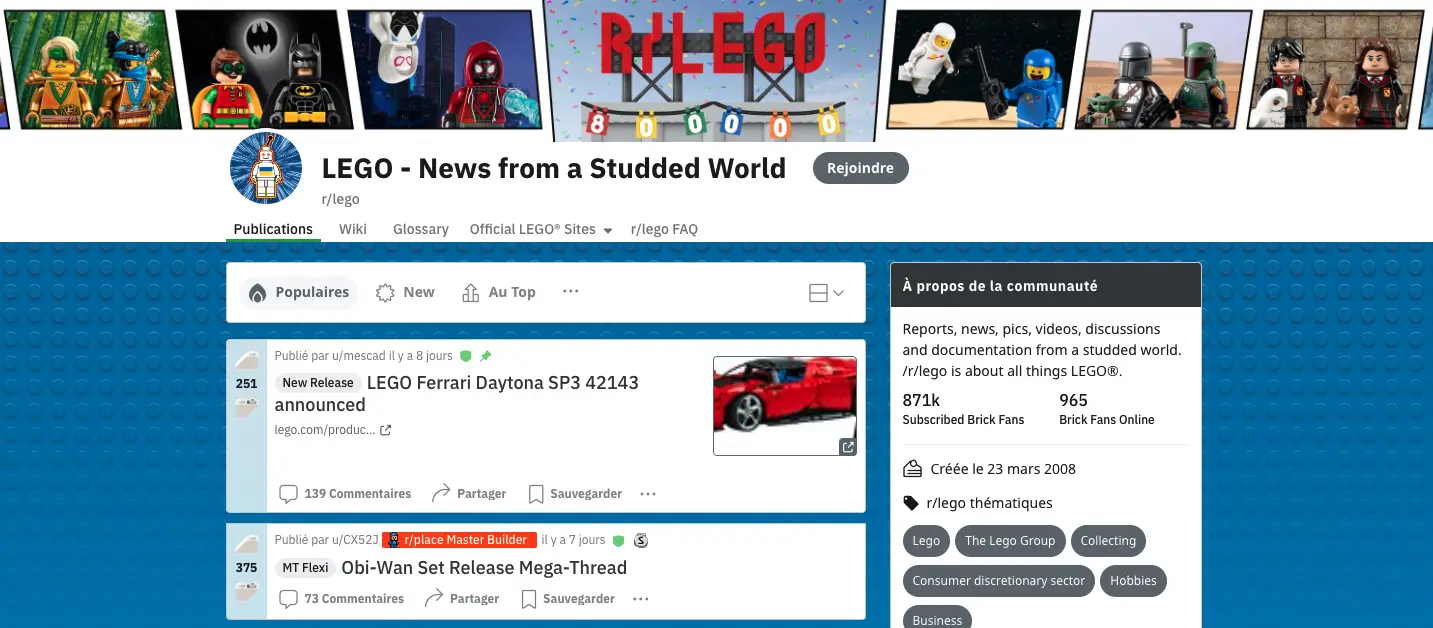Select the Lego topic tag
The height and width of the screenshot is (628, 1433).
(926, 541)
